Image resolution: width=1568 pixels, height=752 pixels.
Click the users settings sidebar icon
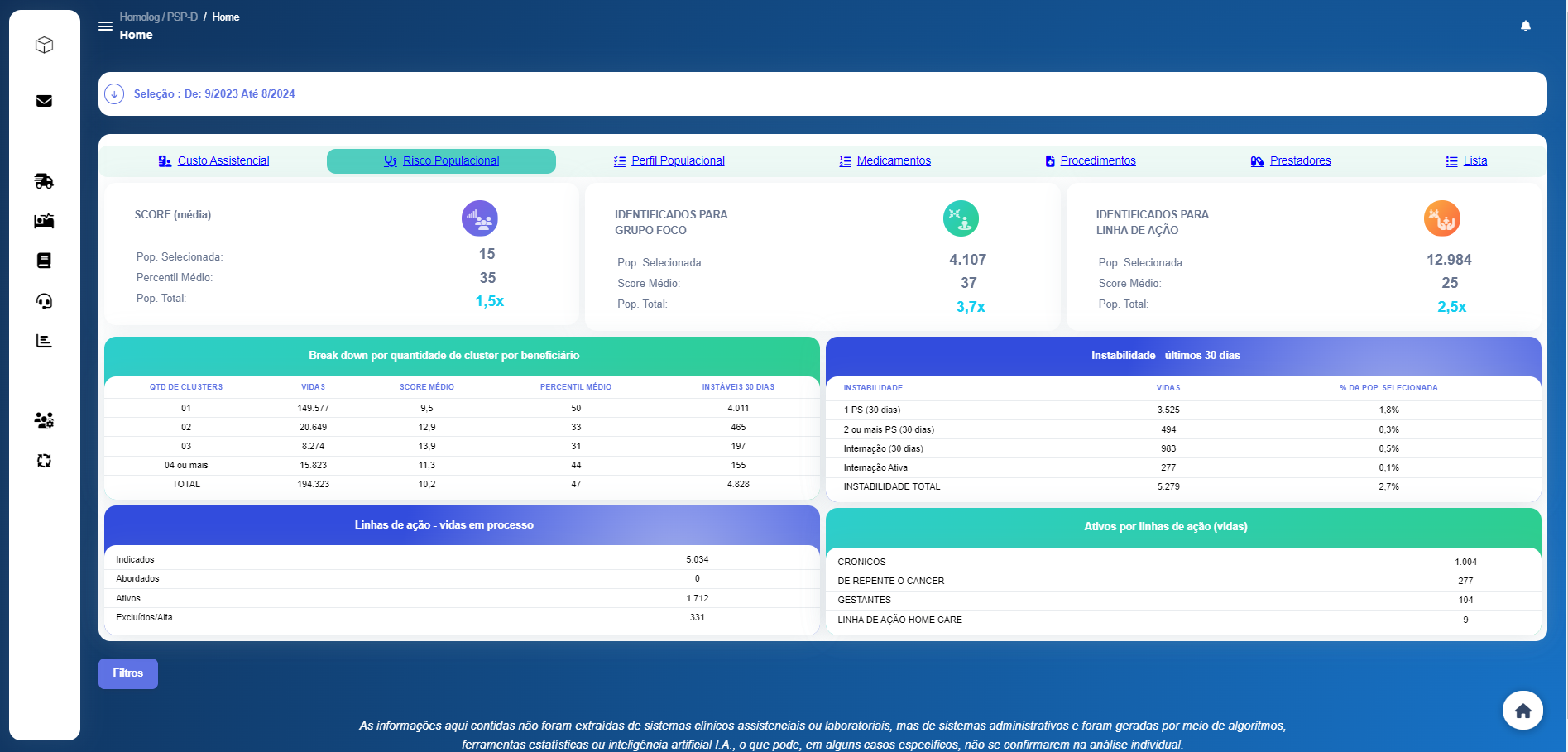click(x=45, y=420)
